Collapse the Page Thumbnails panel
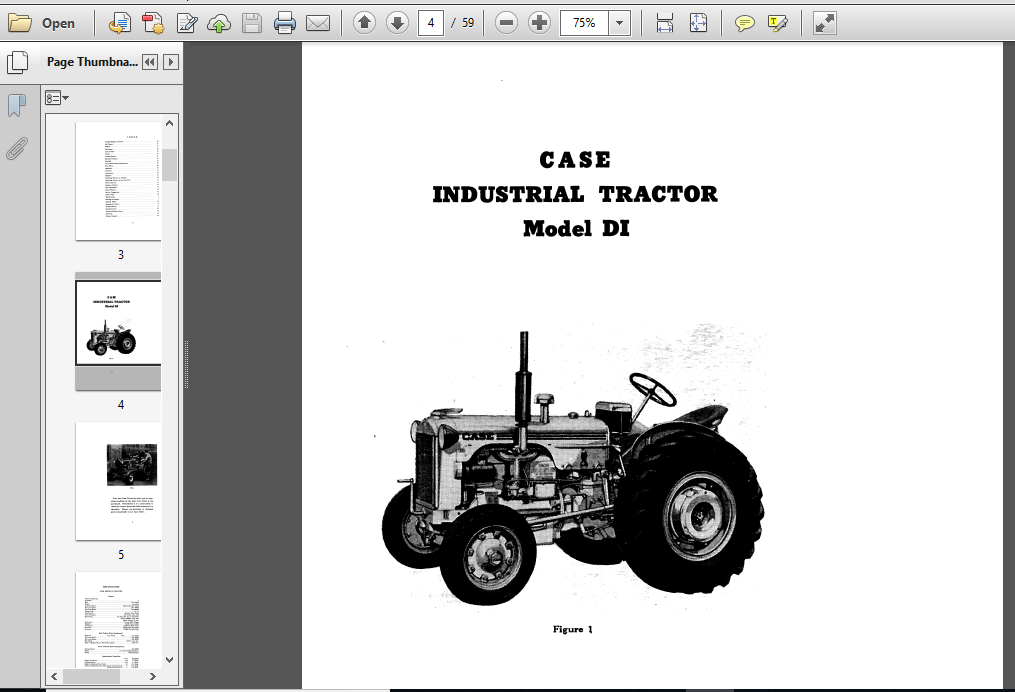The height and width of the screenshot is (692, 1015). click(150, 62)
